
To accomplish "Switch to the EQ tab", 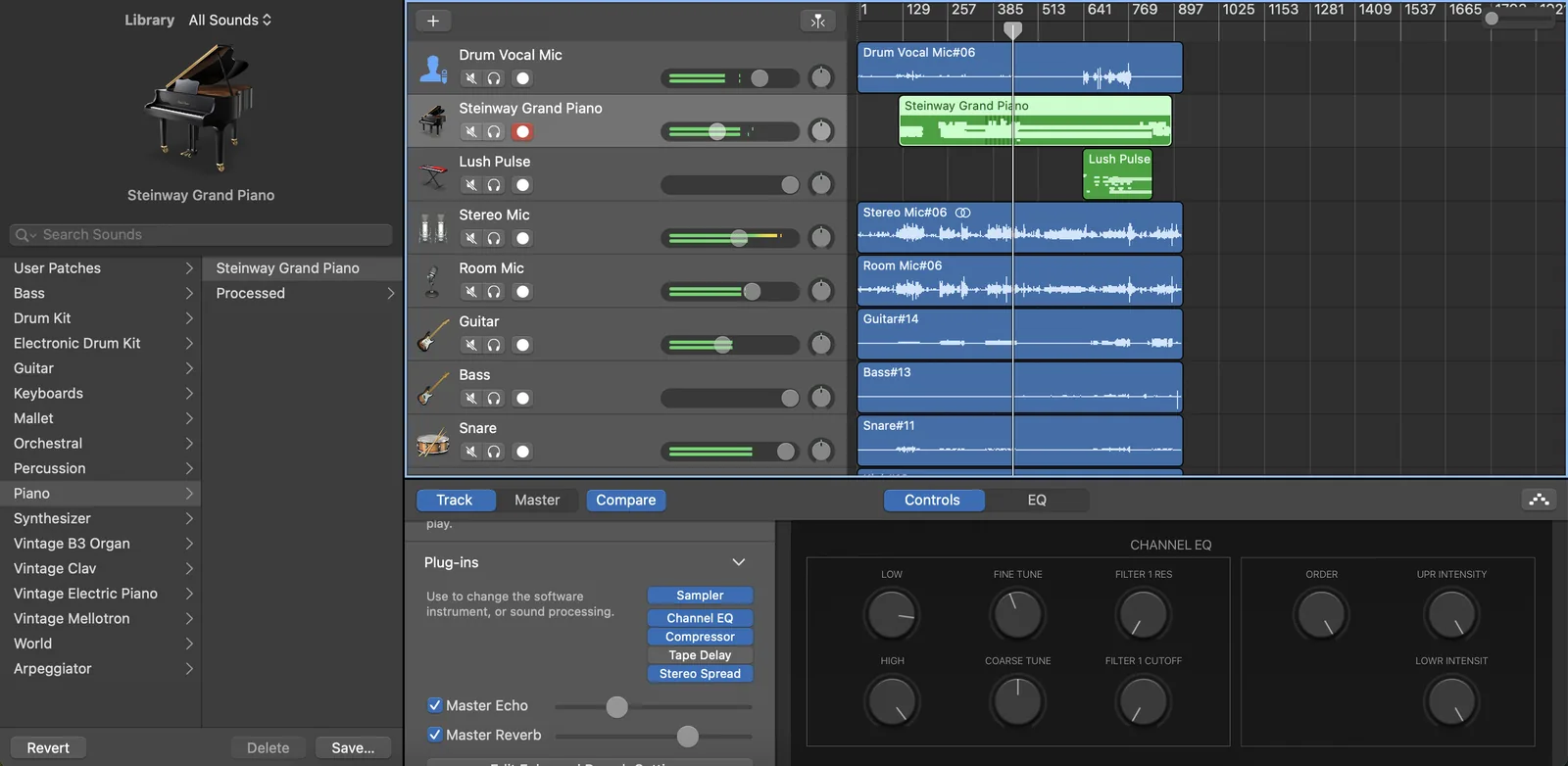I will tap(1037, 500).
